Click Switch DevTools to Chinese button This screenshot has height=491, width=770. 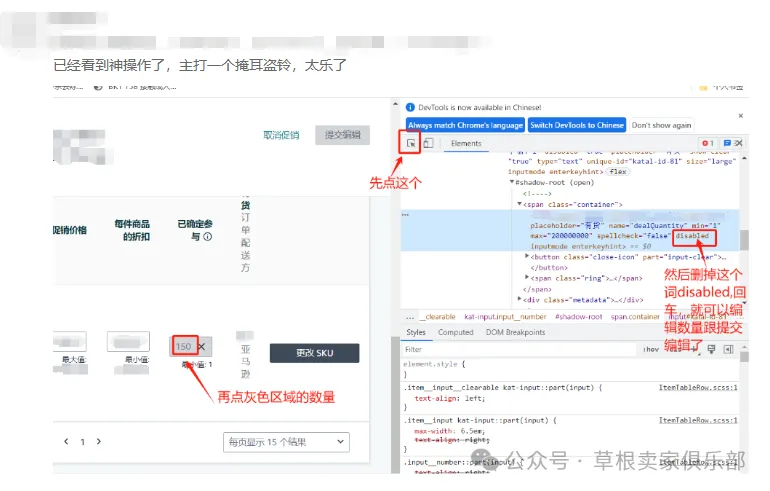click(x=577, y=125)
